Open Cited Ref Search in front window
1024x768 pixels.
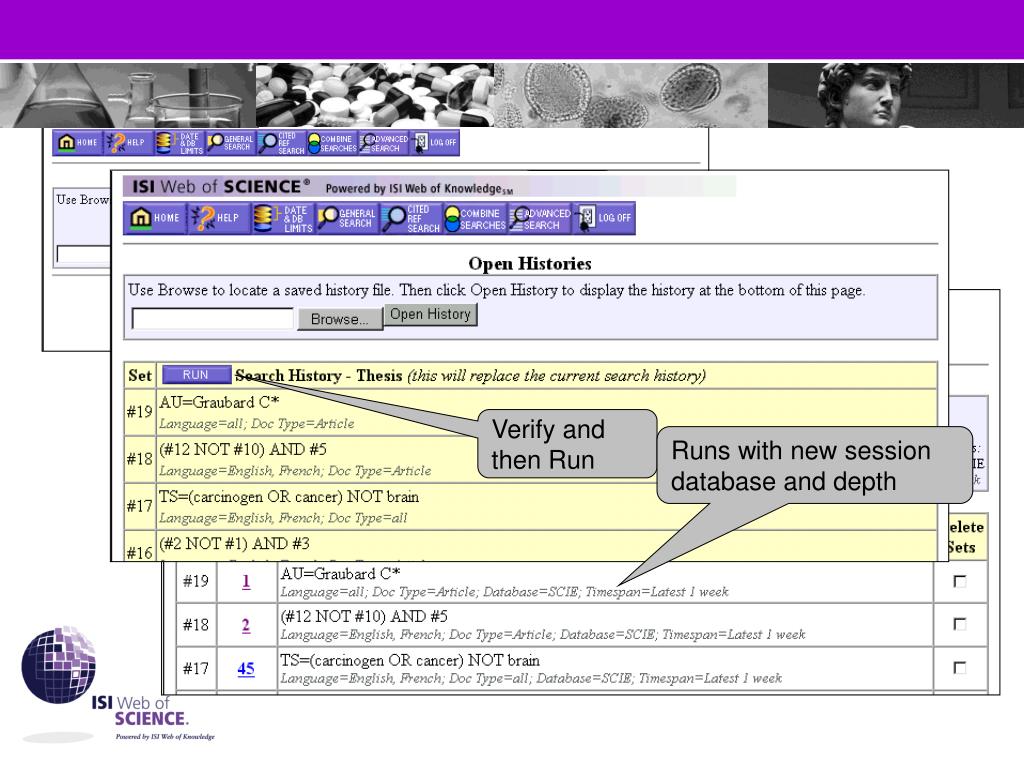tap(411, 218)
